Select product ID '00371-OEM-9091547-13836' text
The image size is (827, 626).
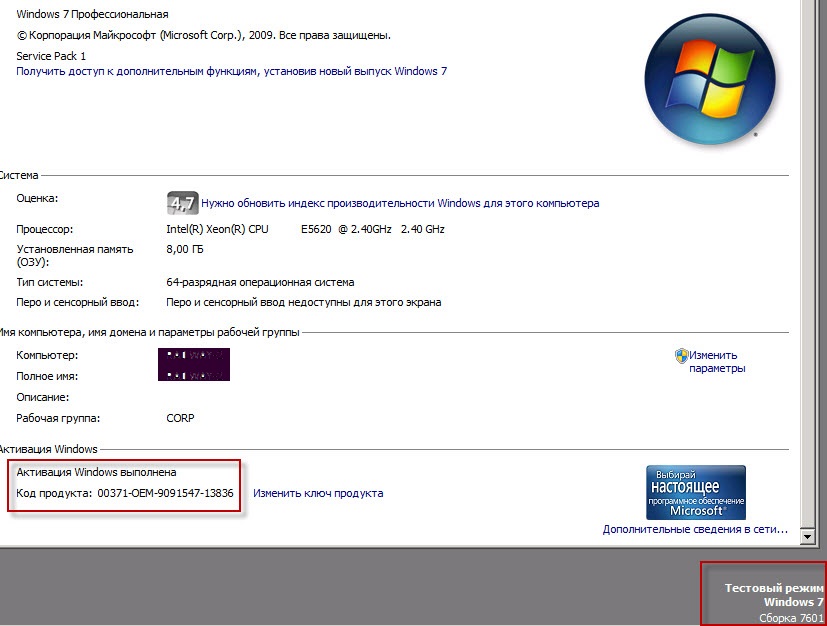166,493
